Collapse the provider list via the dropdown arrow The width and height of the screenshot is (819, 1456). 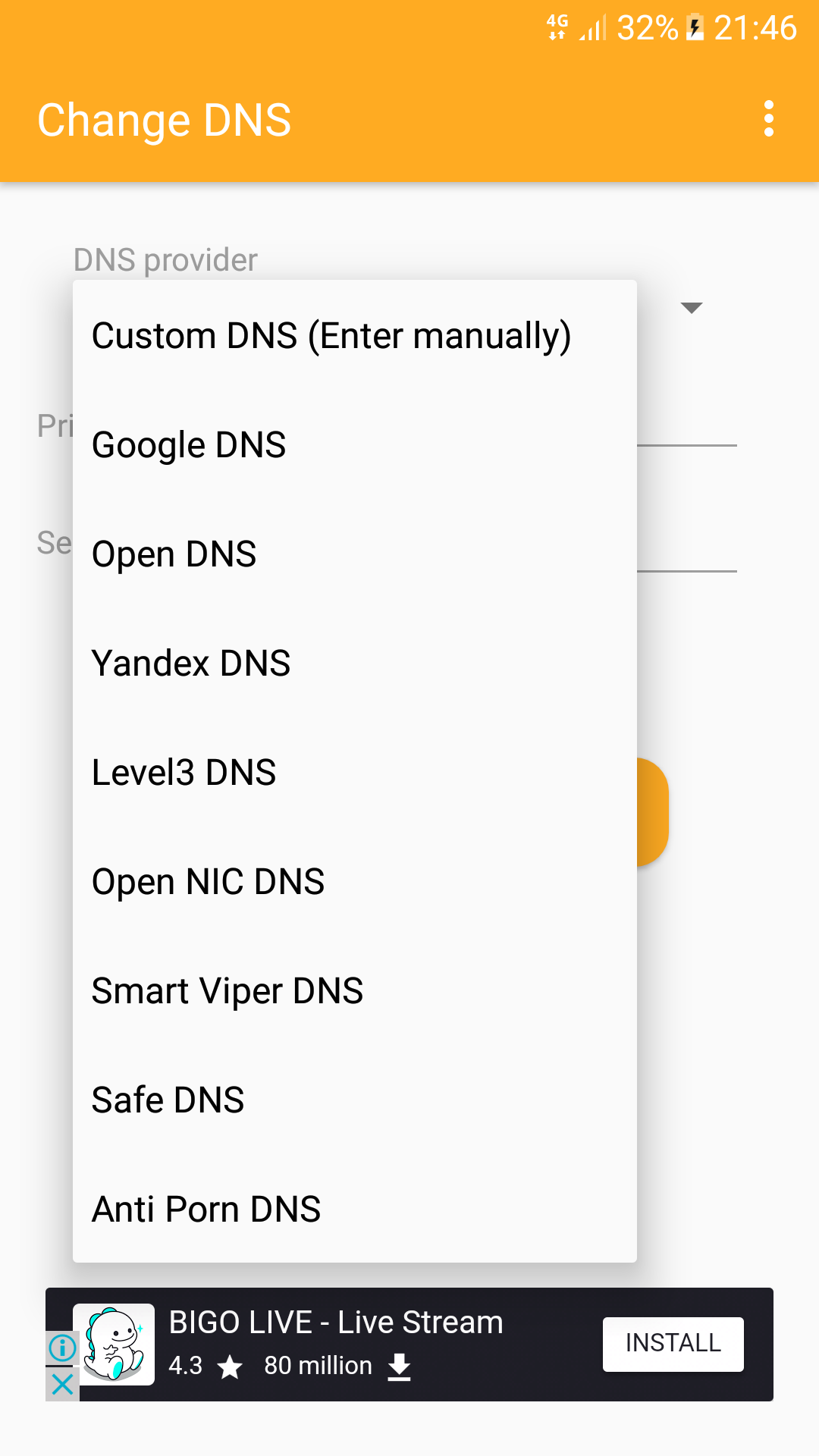(692, 307)
